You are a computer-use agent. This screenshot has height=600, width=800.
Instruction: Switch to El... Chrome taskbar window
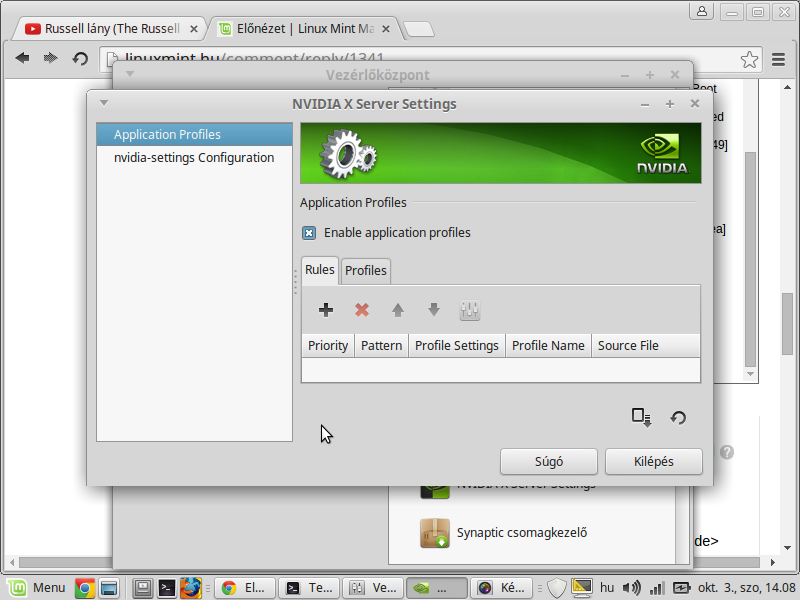click(245, 588)
